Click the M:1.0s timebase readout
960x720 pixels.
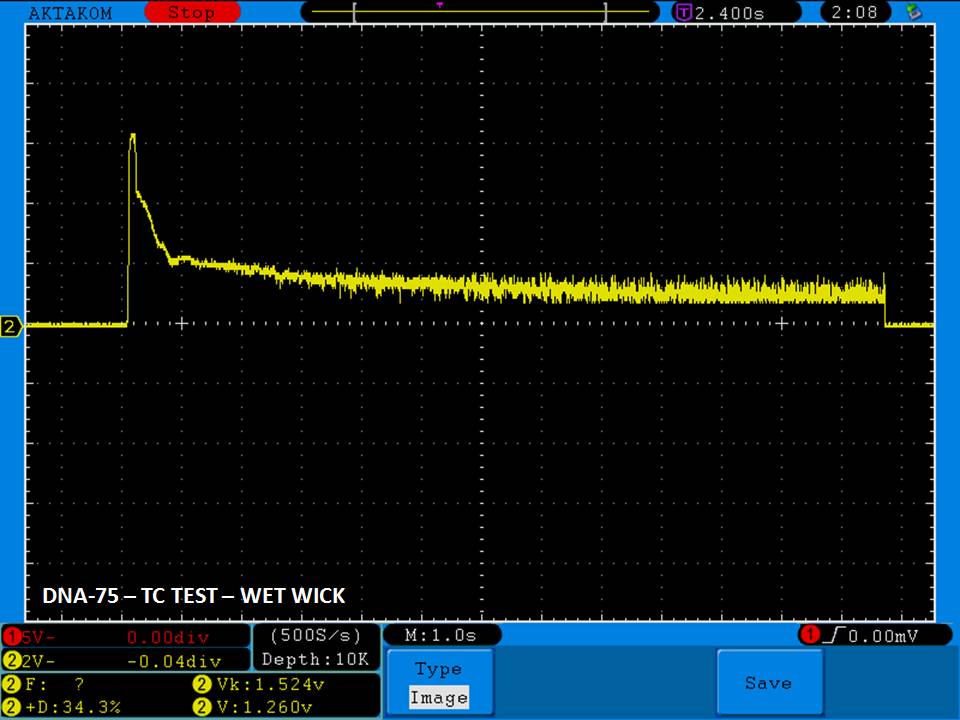pos(441,636)
